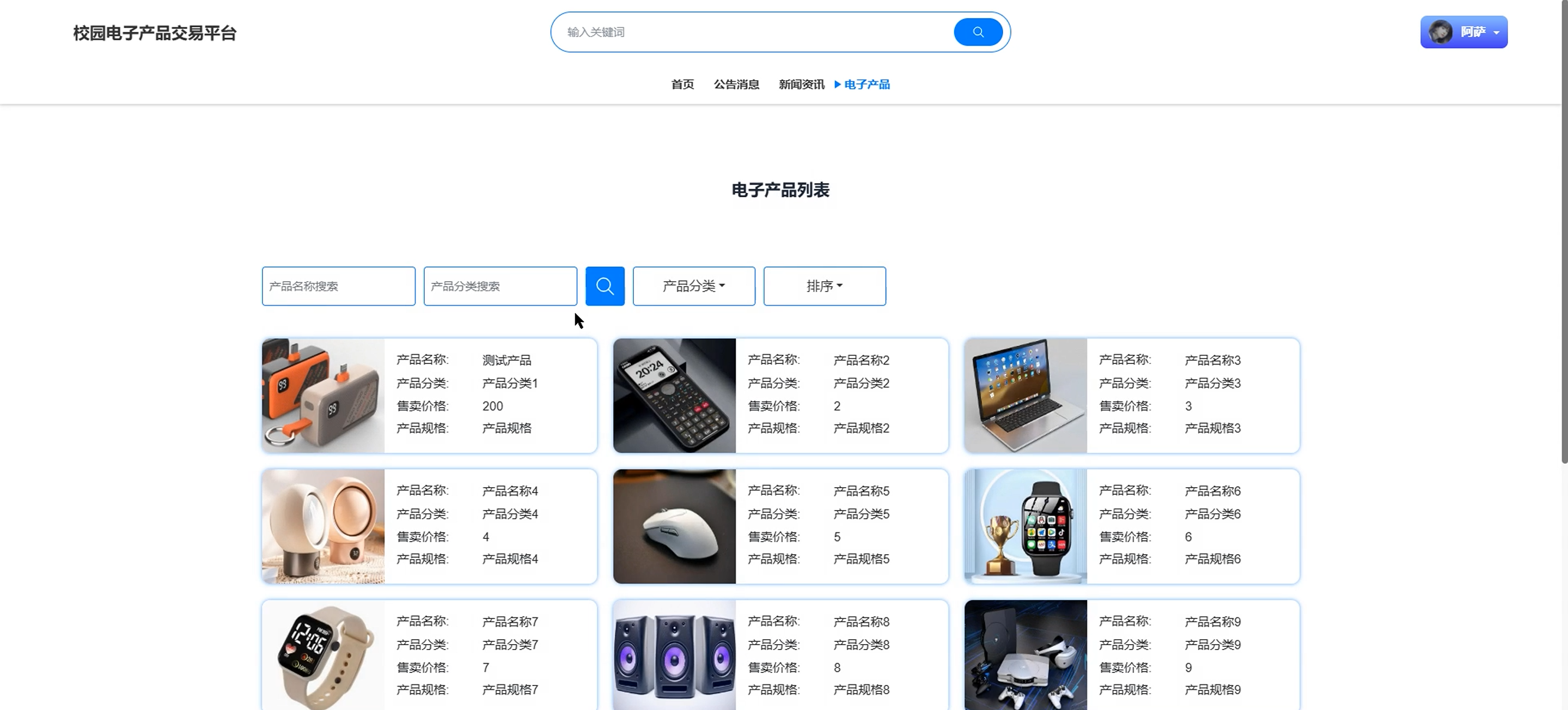Expand the 排序 sorting dropdown

tap(824, 286)
